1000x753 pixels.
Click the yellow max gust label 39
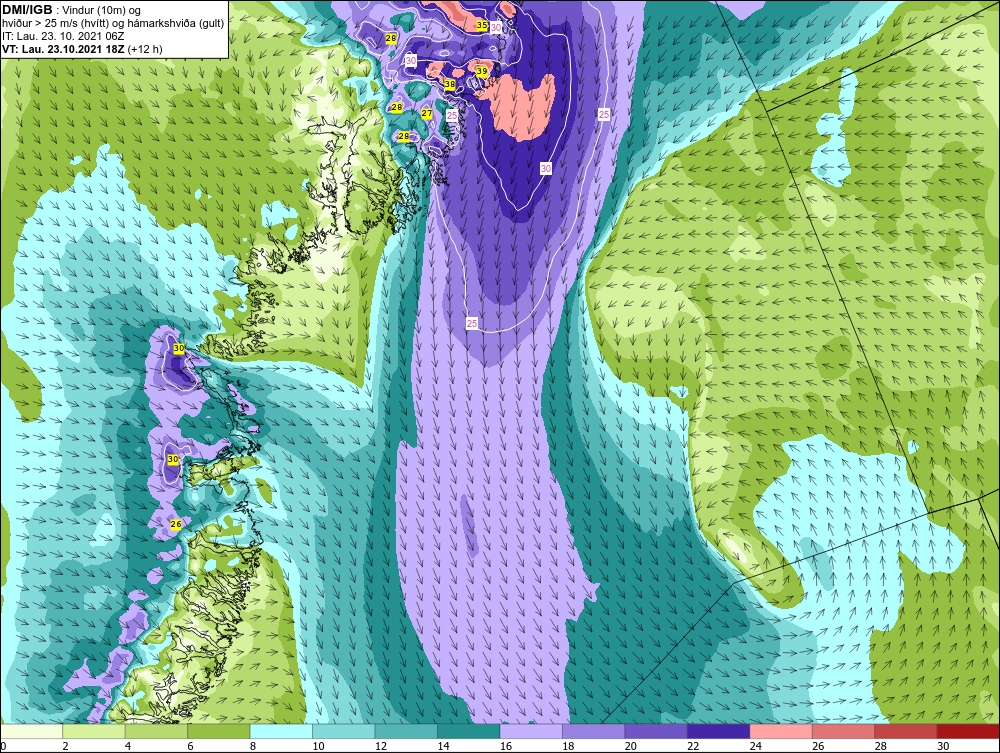click(482, 71)
